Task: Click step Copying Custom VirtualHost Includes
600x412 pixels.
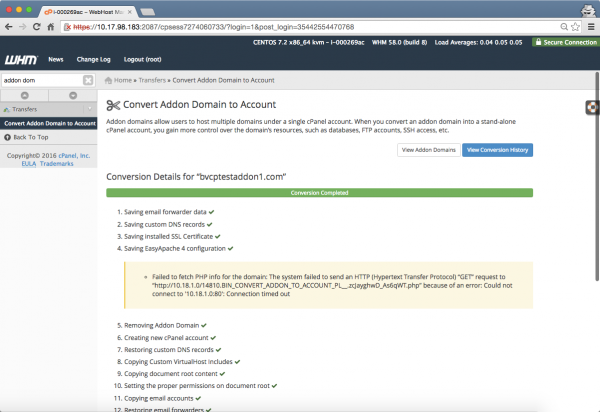Action: point(178,362)
